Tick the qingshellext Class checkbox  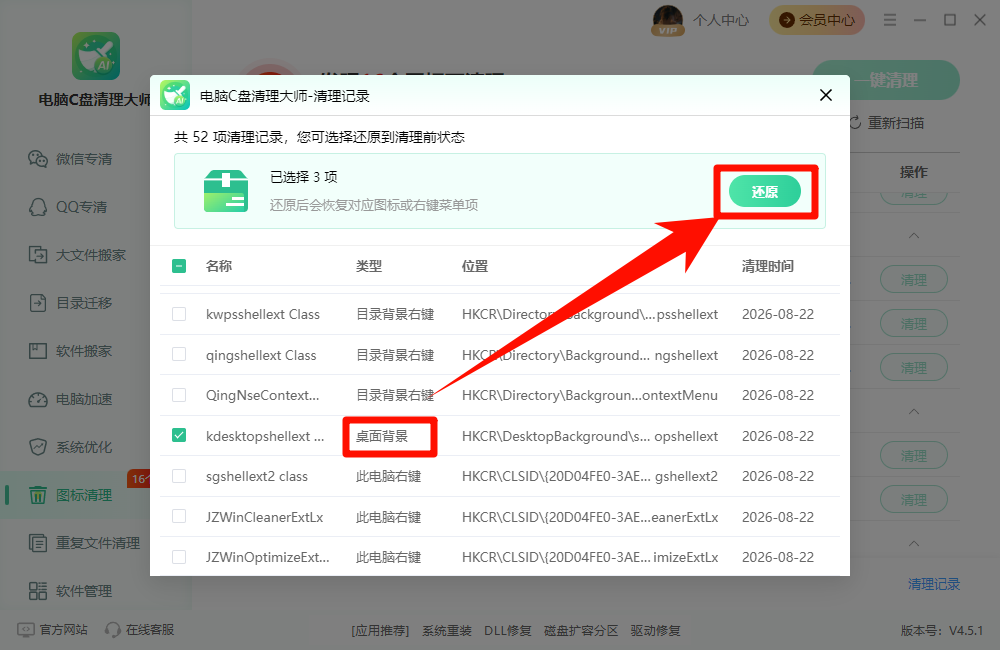pos(179,355)
